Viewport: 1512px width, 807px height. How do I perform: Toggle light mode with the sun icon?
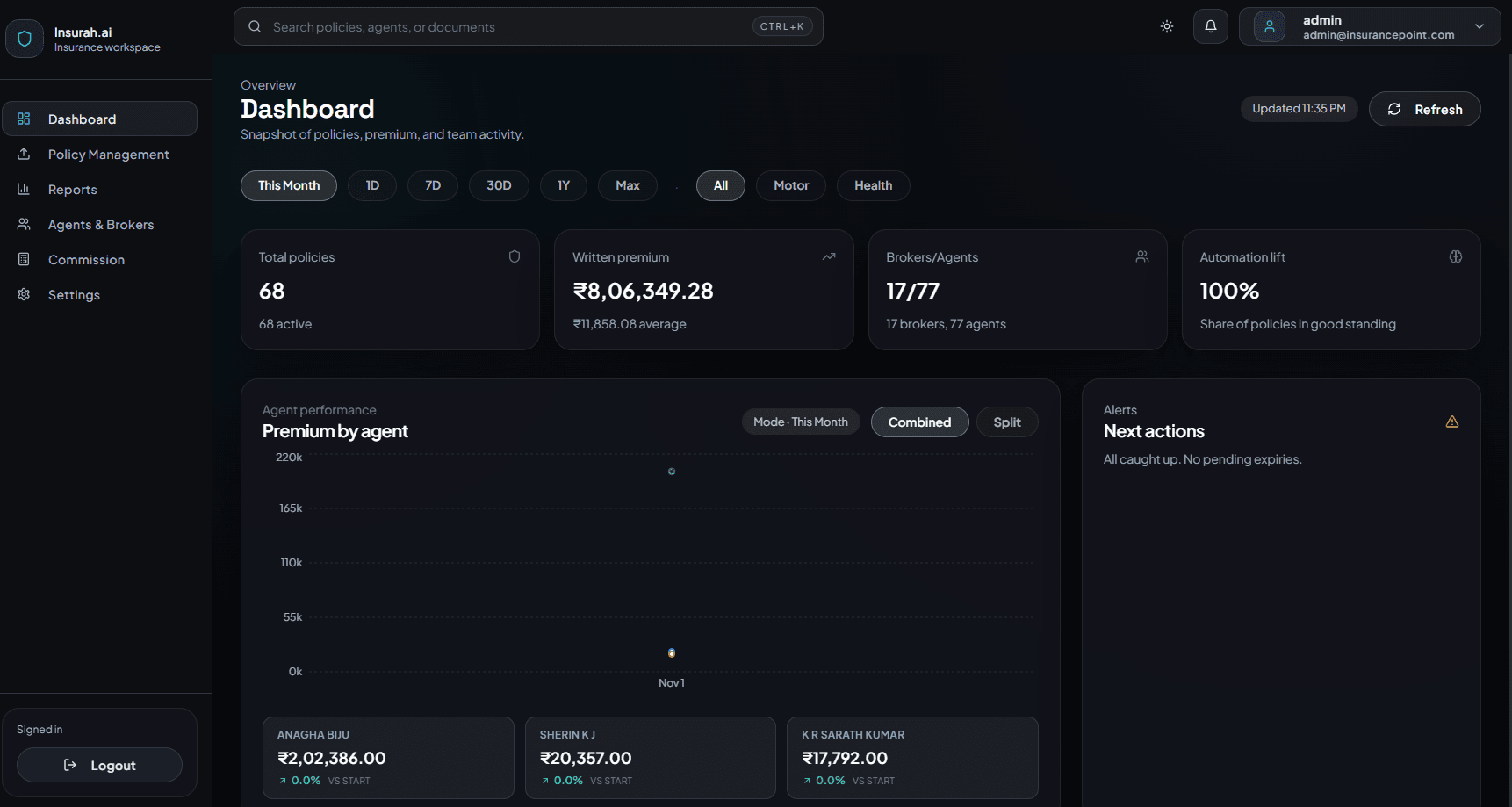click(1166, 26)
